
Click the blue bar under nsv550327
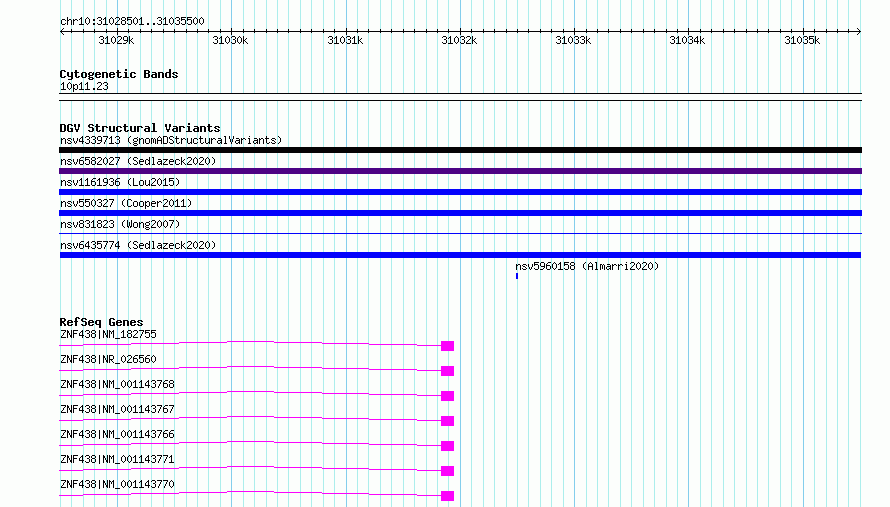point(460,213)
